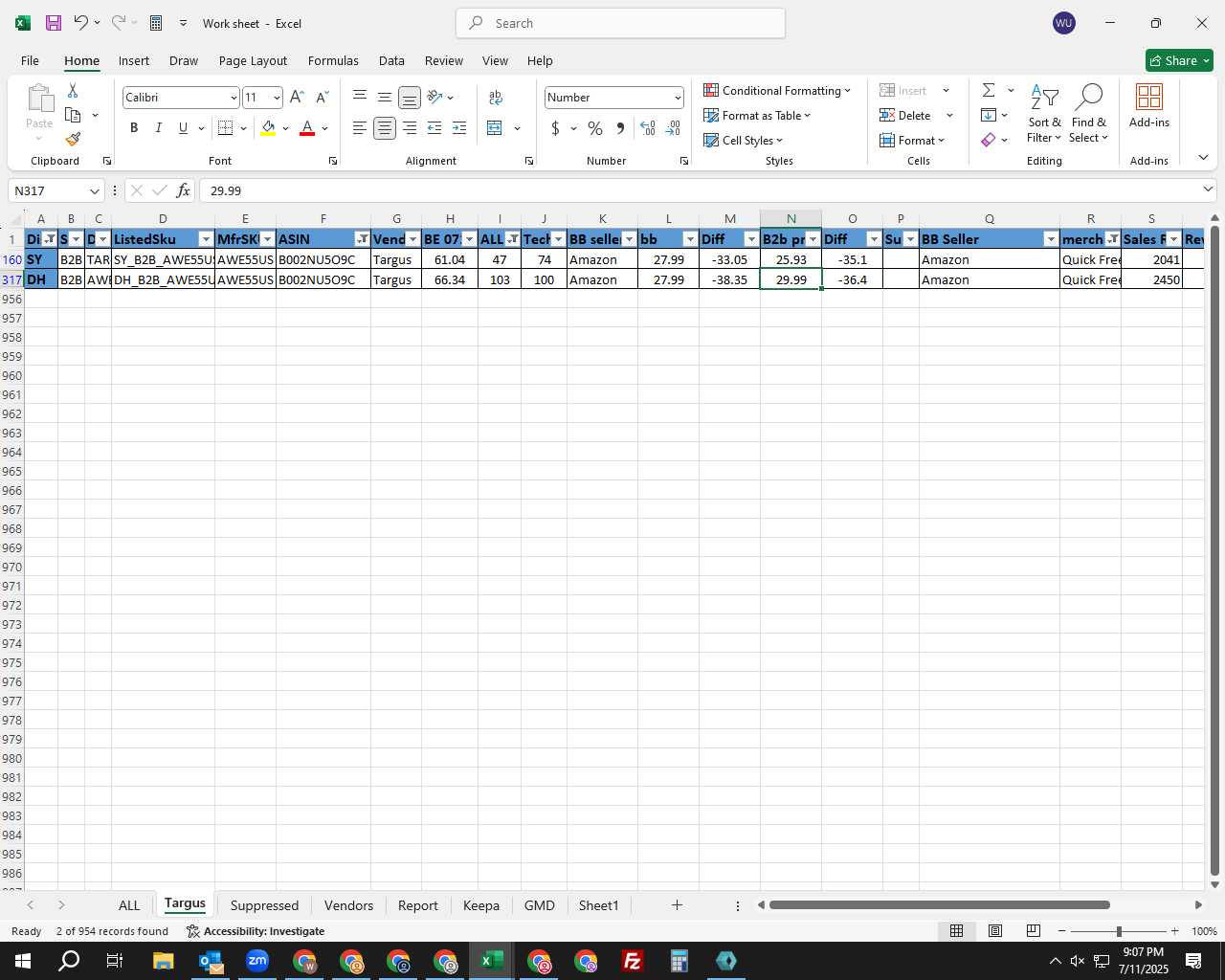Open Sort & Filter tool
The image size is (1225, 980).
pyautogui.click(x=1044, y=113)
